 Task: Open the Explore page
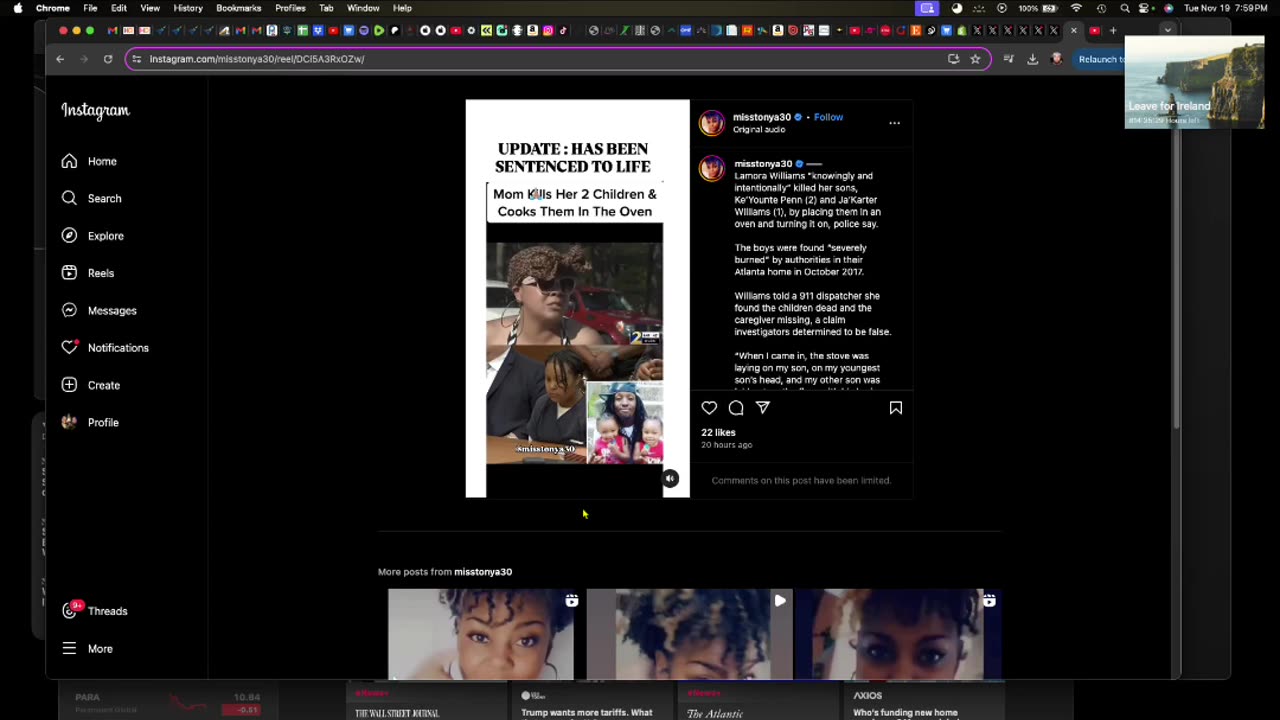92,236
